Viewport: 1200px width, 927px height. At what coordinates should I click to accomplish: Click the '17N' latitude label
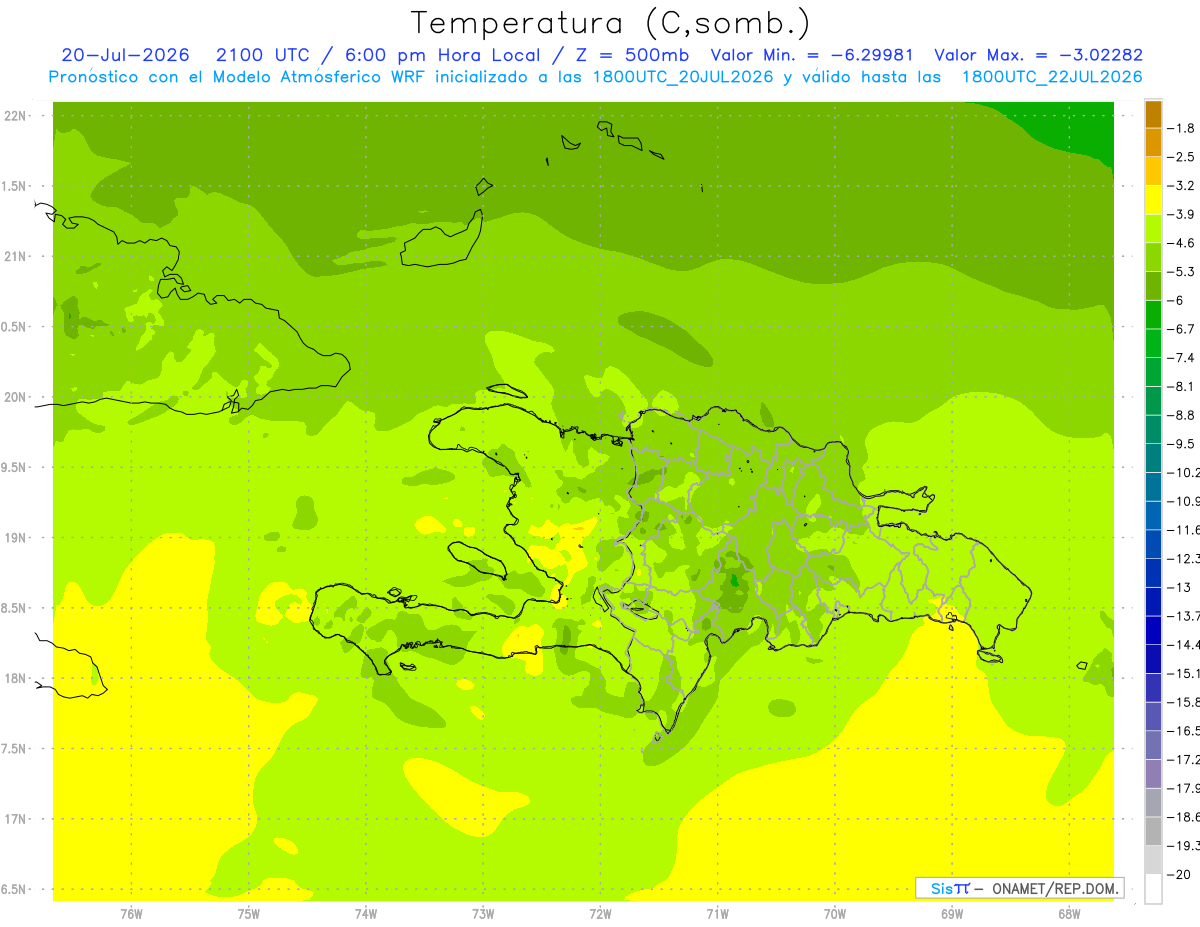pyautogui.click(x=16, y=819)
